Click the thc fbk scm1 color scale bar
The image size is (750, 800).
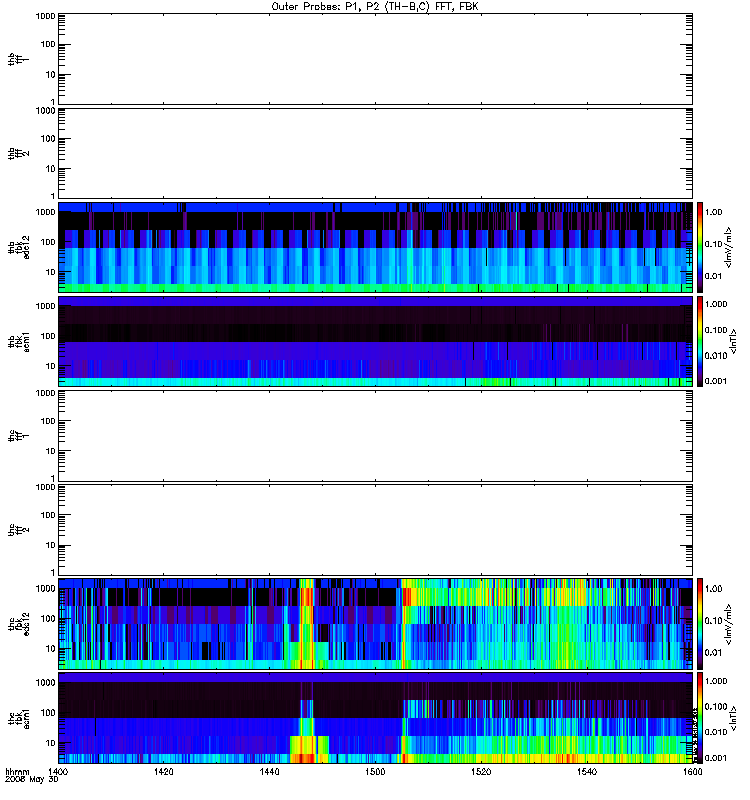pyautogui.click(x=700, y=717)
